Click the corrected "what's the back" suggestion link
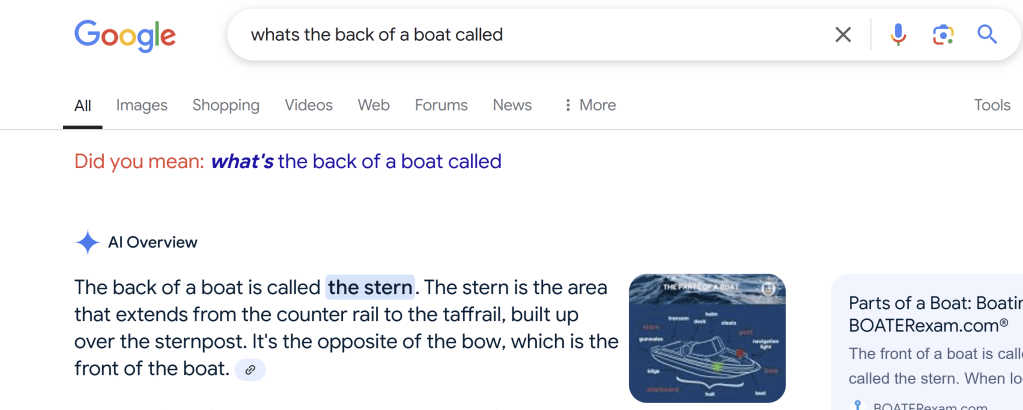Screen dimensions: 1023x410 (355, 161)
